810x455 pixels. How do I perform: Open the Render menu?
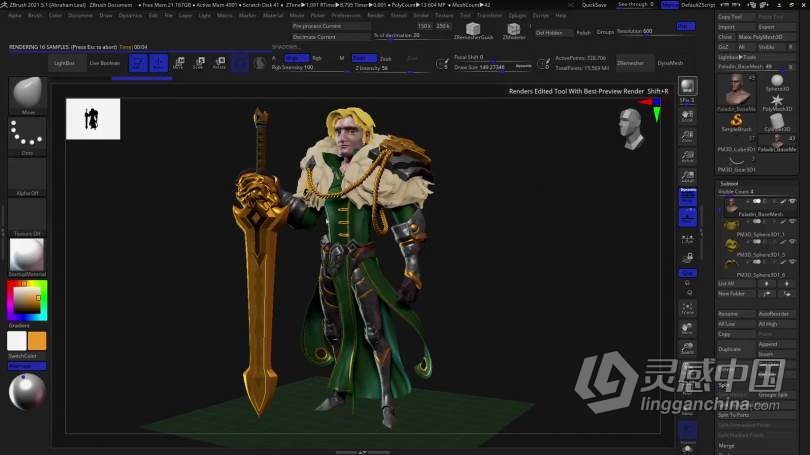pyautogui.click(x=376, y=15)
